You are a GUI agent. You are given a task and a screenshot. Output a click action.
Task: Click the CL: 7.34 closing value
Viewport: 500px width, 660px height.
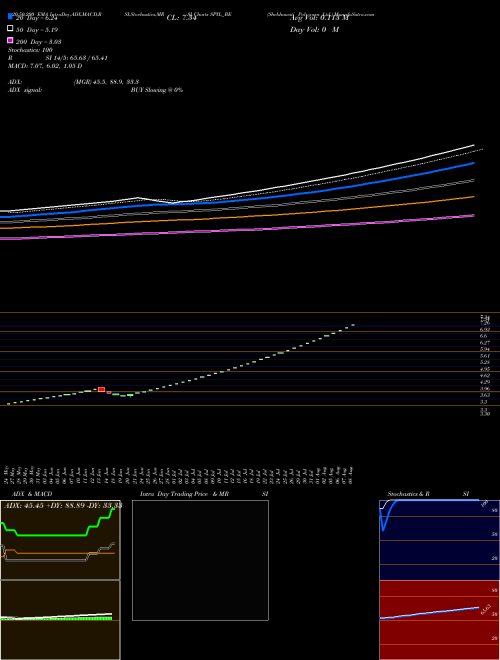pos(182,18)
